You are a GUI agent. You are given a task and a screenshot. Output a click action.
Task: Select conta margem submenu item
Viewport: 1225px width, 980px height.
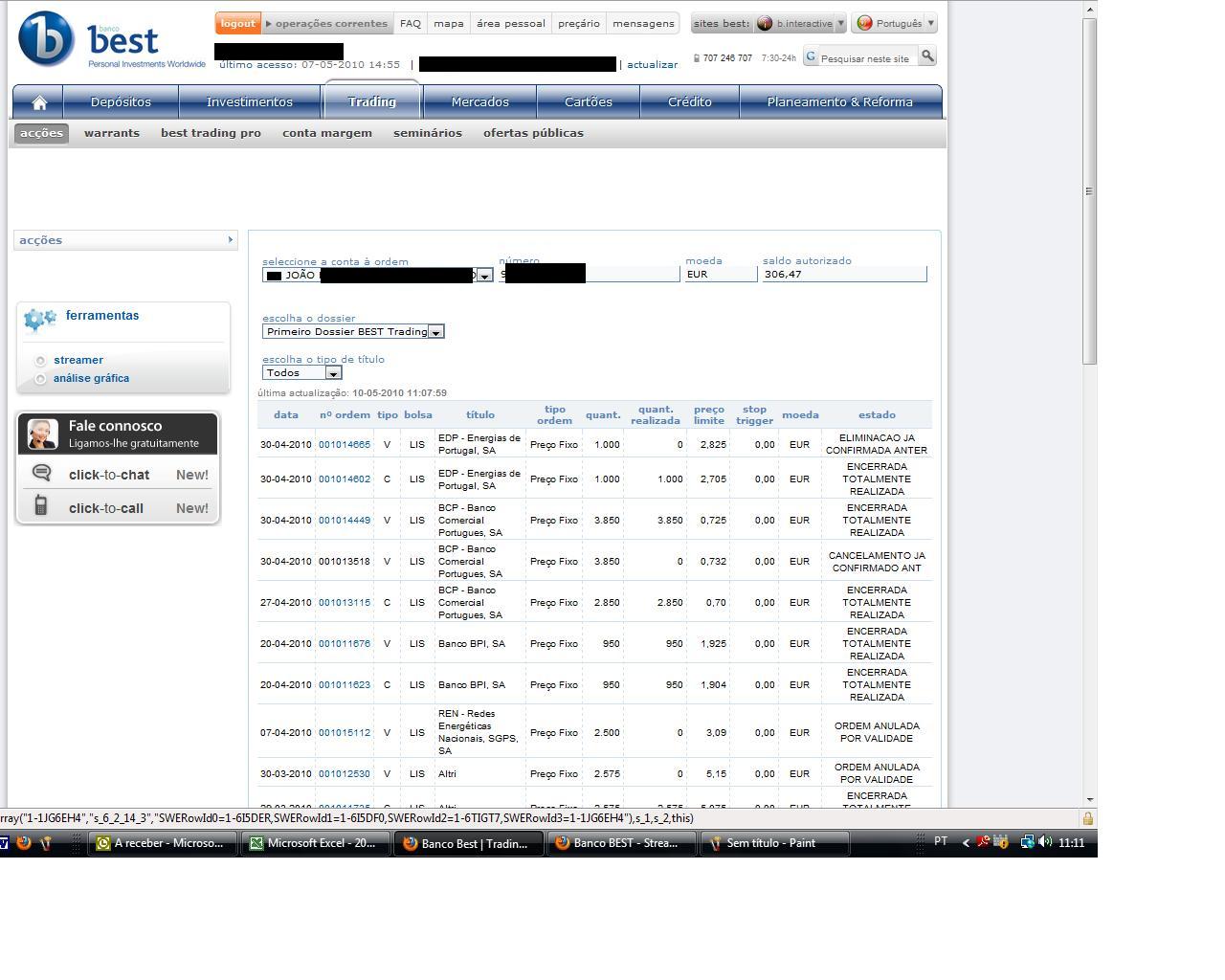pyautogui.click(x=327, y=133)
